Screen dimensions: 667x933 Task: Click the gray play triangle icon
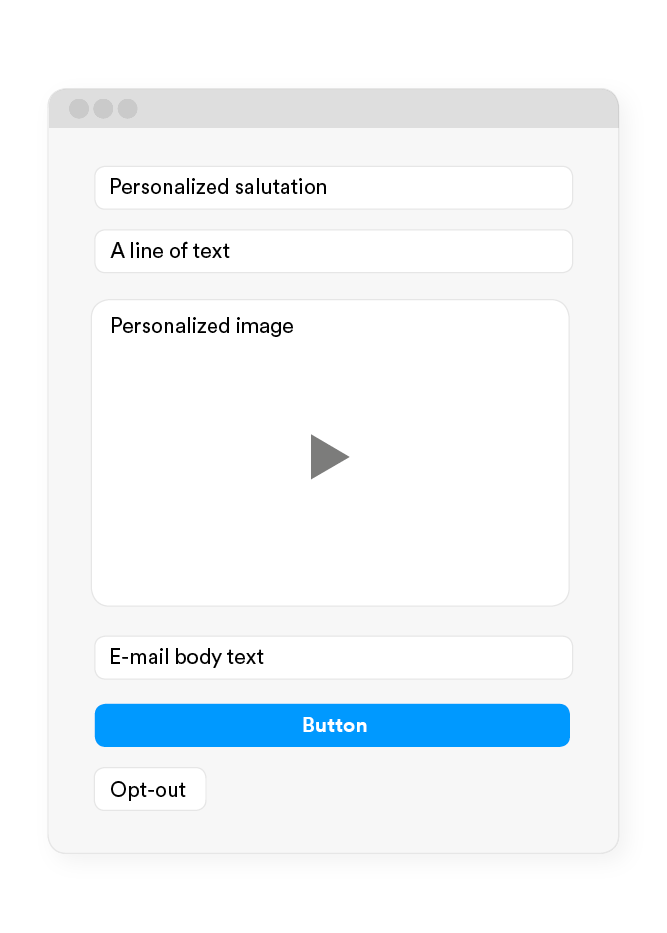coord(329,457)
